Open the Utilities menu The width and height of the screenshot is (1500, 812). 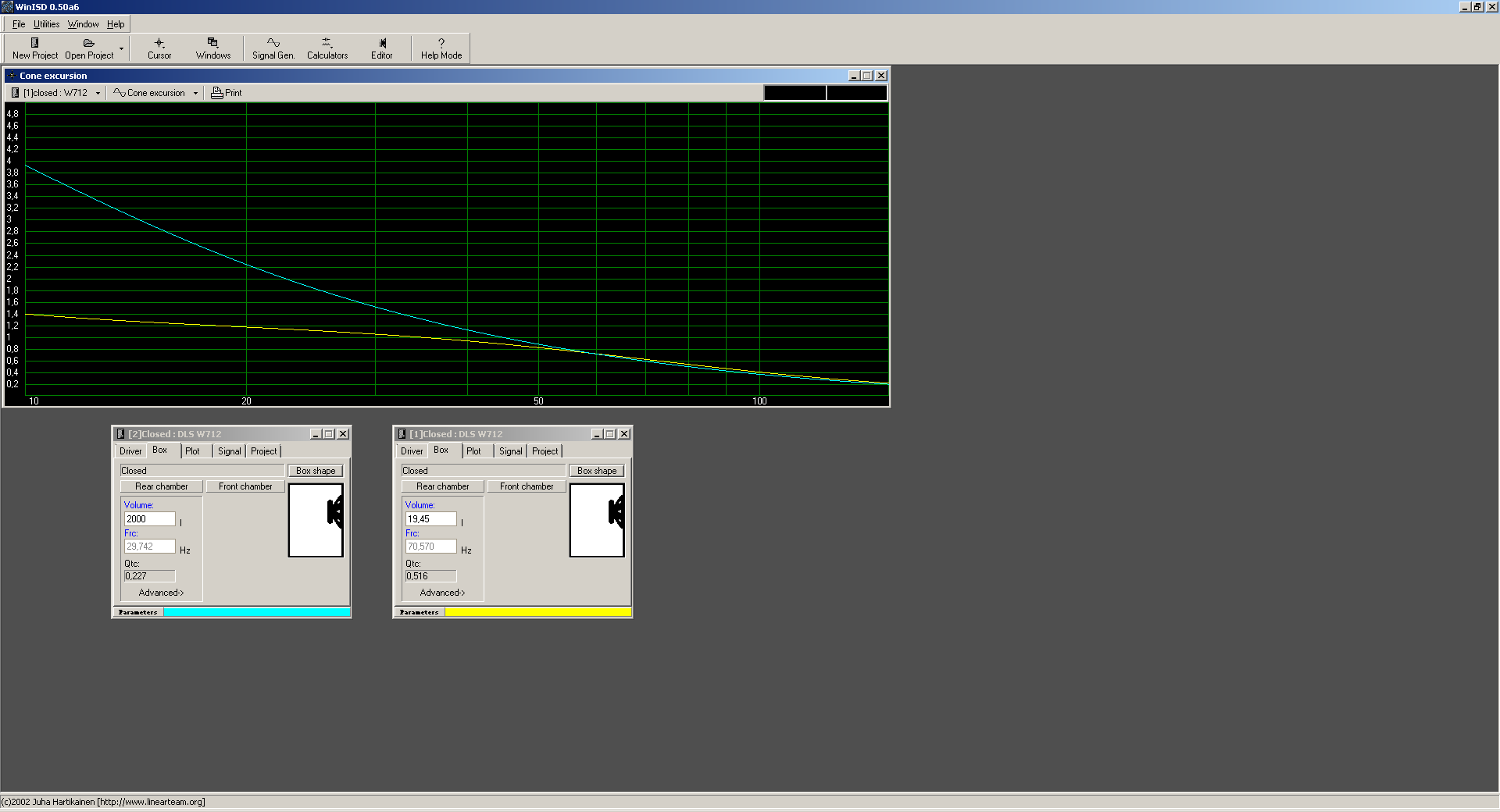click(x=46, y=24)
